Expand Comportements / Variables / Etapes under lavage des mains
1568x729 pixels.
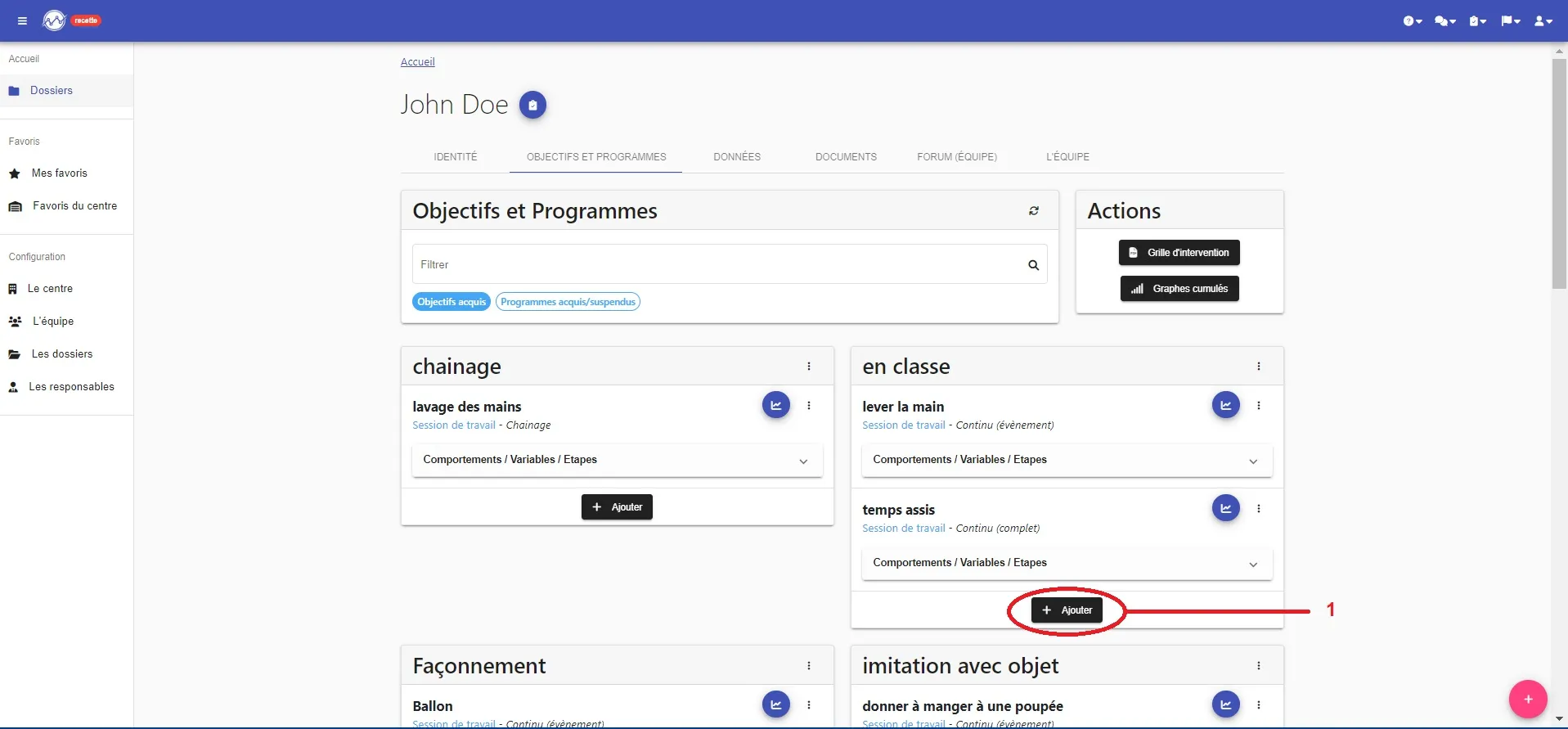tap(618, 461)
